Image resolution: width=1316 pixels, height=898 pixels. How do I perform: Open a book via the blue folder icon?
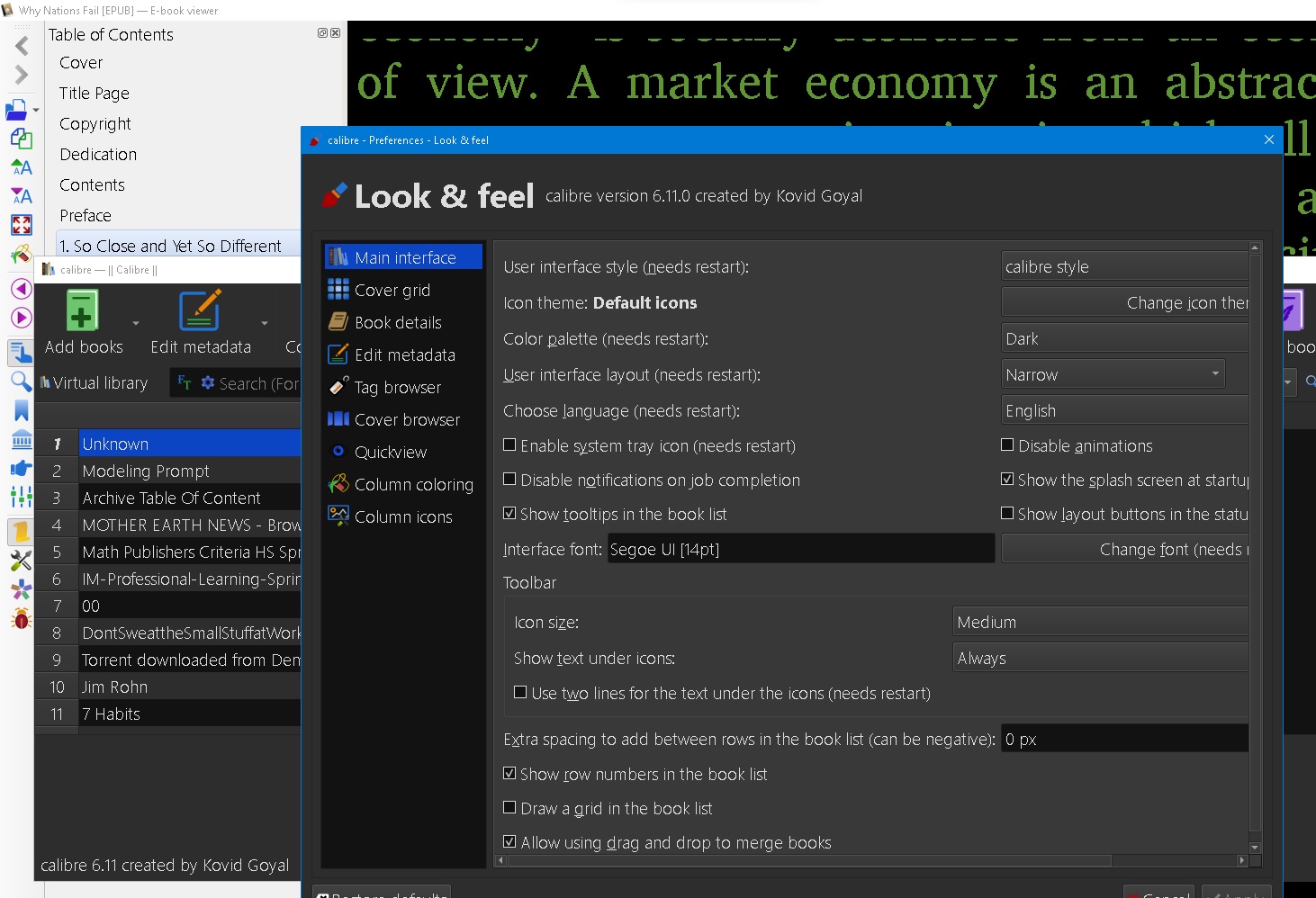tap(17, 110)
